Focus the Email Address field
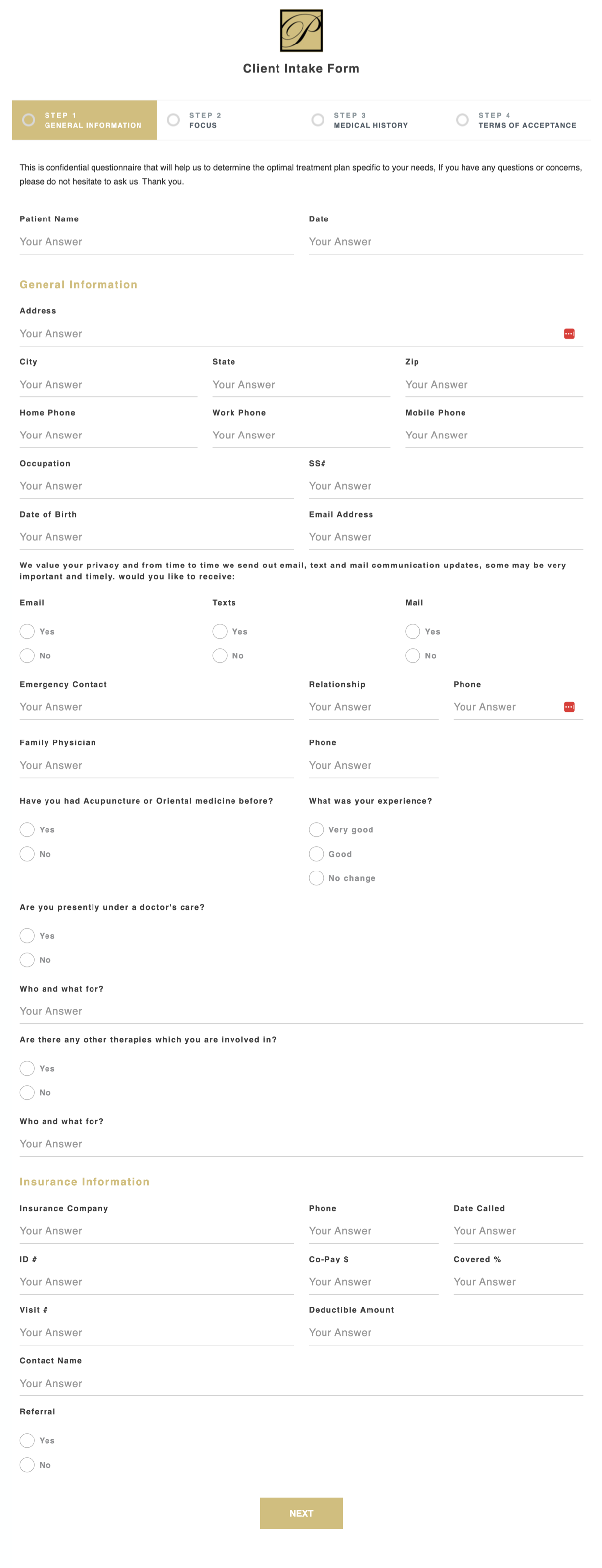Viewport: 602px width, 1568px height. (x=445, y=537)
